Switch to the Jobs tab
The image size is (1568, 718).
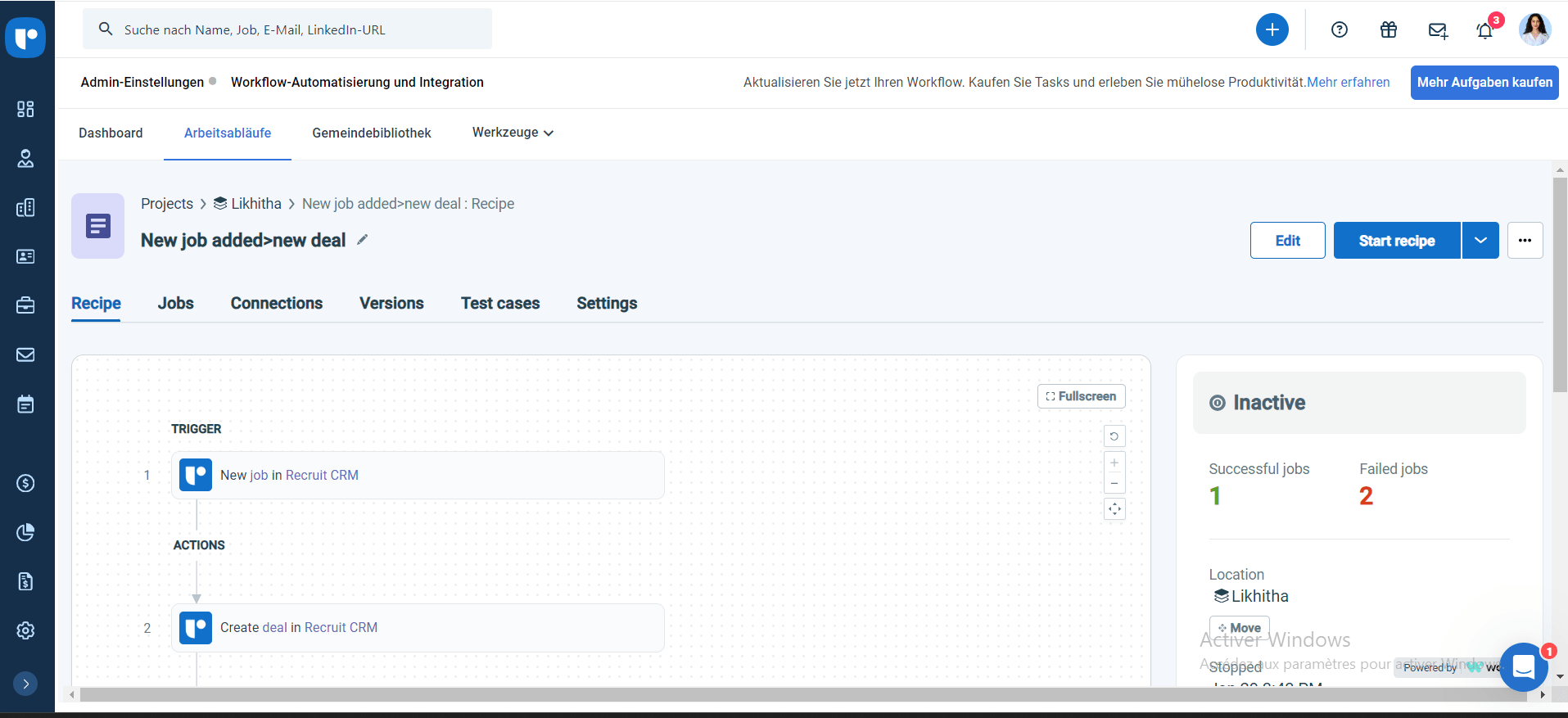point(176,303)
